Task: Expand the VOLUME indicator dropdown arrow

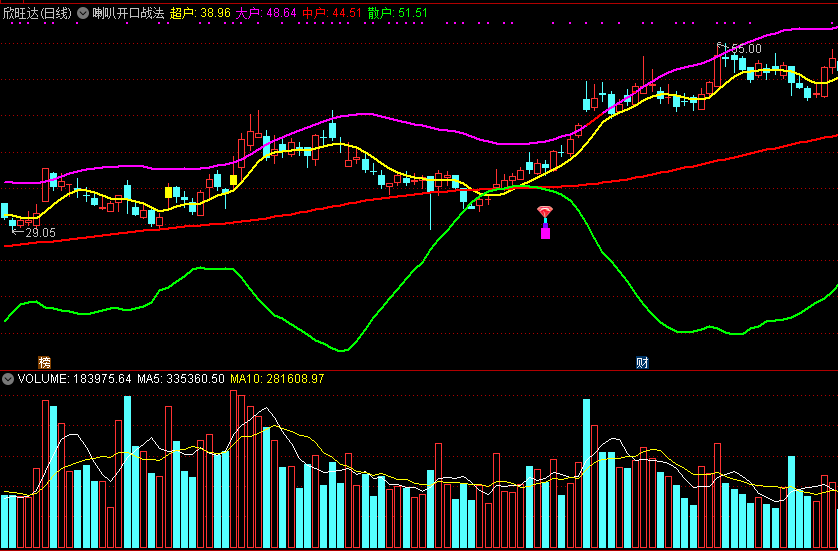Action: click(x=8, y=379)
